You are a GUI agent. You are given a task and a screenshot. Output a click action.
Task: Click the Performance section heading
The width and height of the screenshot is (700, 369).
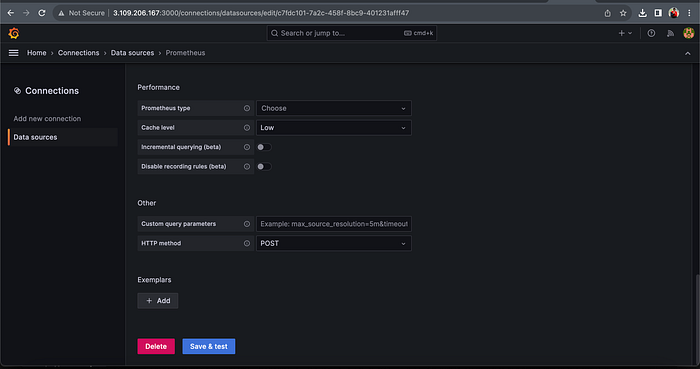[x=158, y=87]
